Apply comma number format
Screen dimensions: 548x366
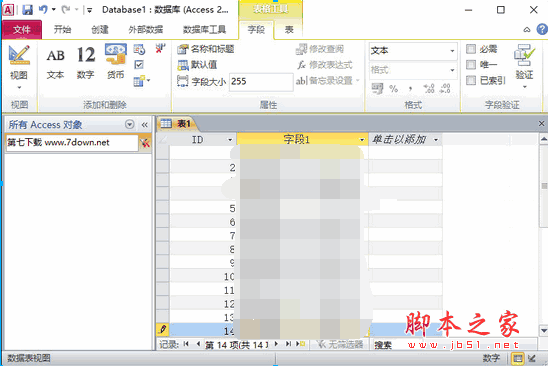tap(410, 89)
